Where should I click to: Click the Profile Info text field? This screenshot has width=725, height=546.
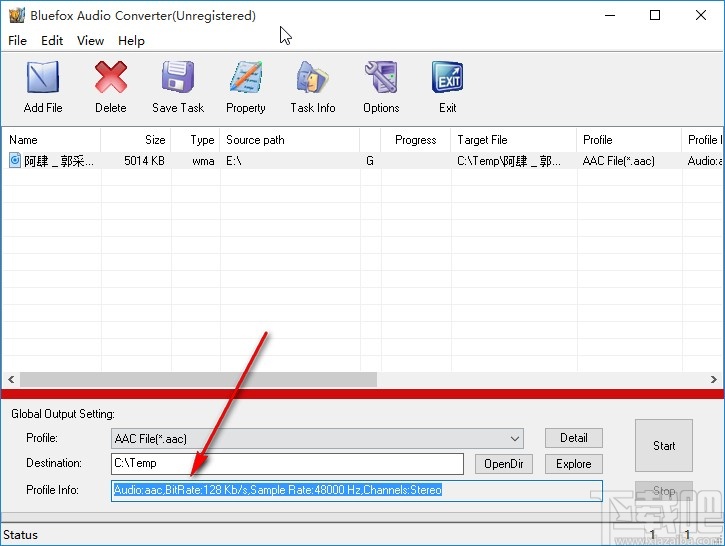(x=356, y=491)
